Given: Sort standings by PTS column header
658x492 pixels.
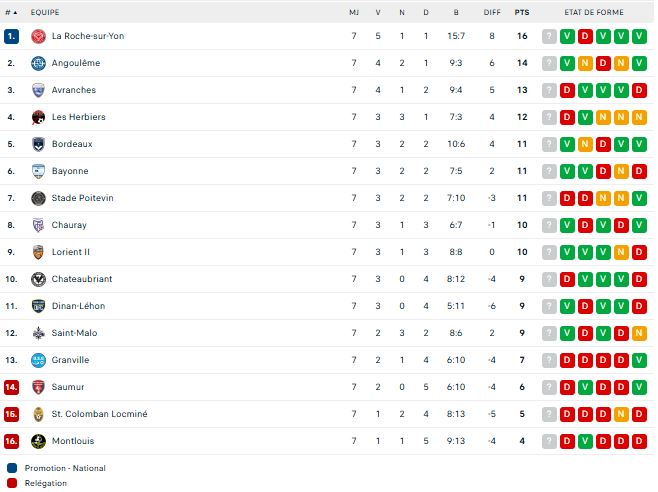Looking at the screenshot, I should click(522, 12).
